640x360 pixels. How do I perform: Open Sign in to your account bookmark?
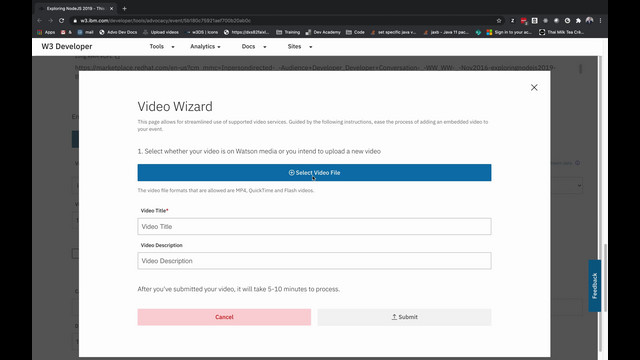[x=509, y=32]
